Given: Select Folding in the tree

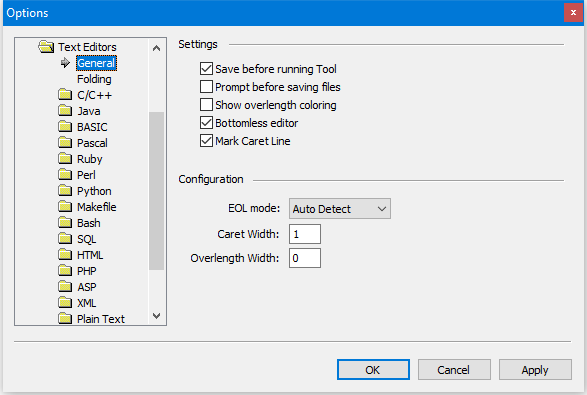Looking at the screenshot, I should point(94,79).
